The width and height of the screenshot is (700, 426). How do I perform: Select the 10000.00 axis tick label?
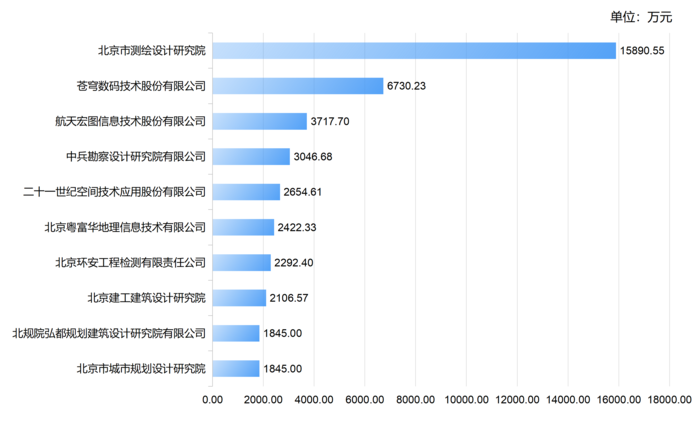coord(467,400)
